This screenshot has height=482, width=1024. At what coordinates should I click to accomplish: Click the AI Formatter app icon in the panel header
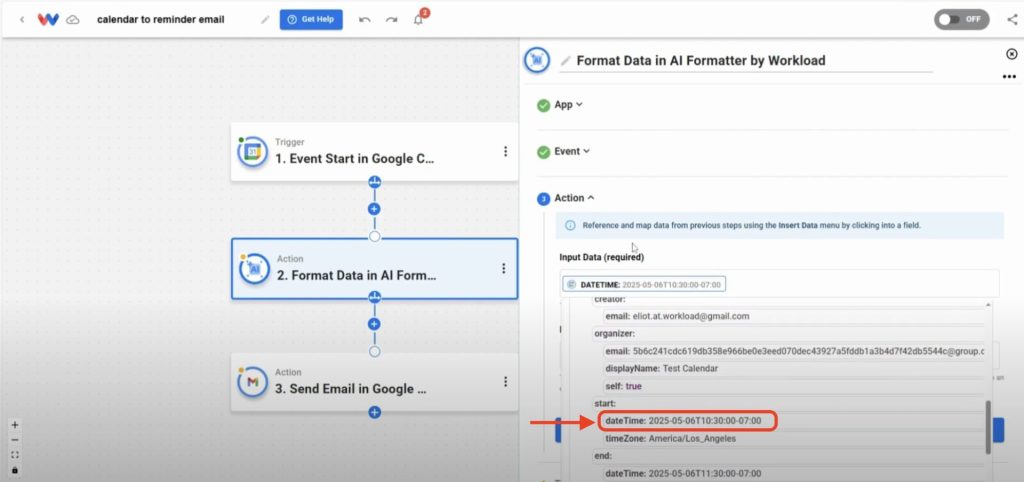[537, 60]
